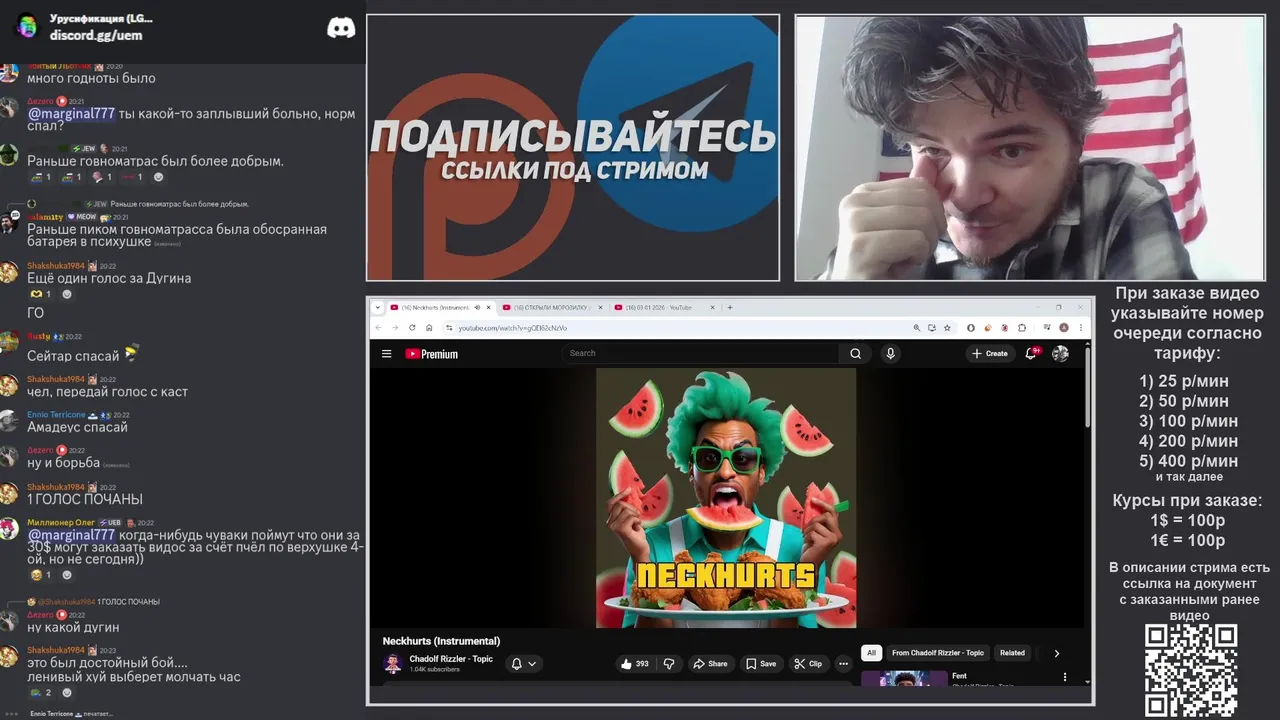This screenshot has height=720, width=1280.
Task: Click the Neckhurts video player artwork
Action: (x=726, y=498)
